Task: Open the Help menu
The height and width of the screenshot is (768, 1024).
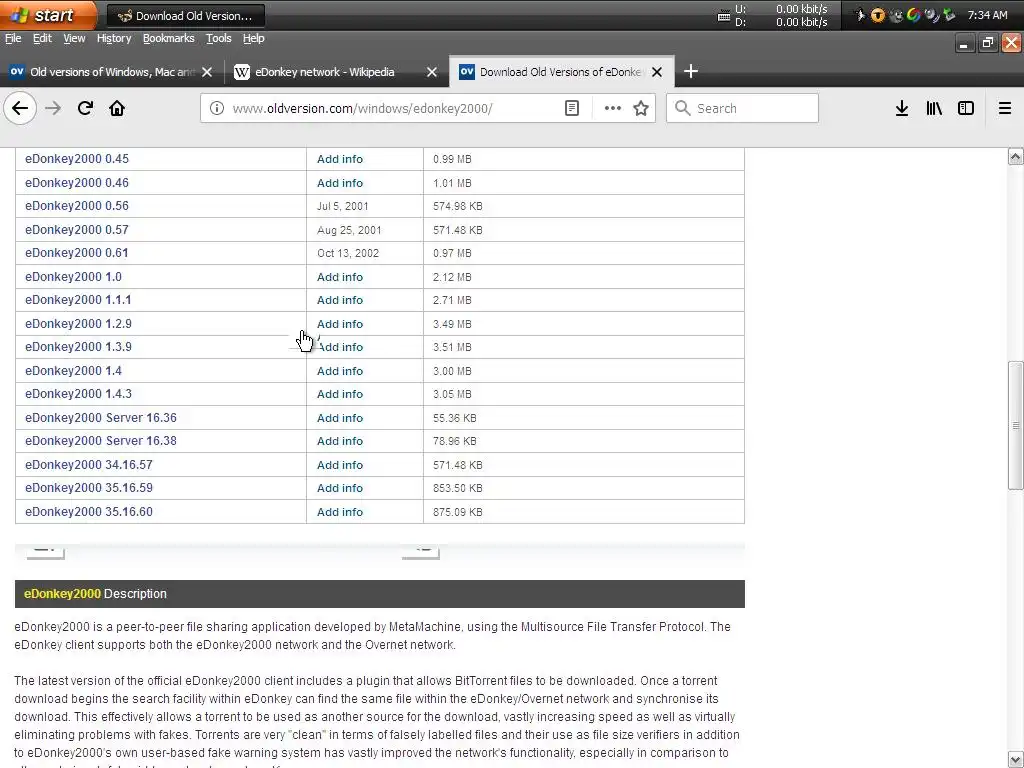Action: coord(254,39)
